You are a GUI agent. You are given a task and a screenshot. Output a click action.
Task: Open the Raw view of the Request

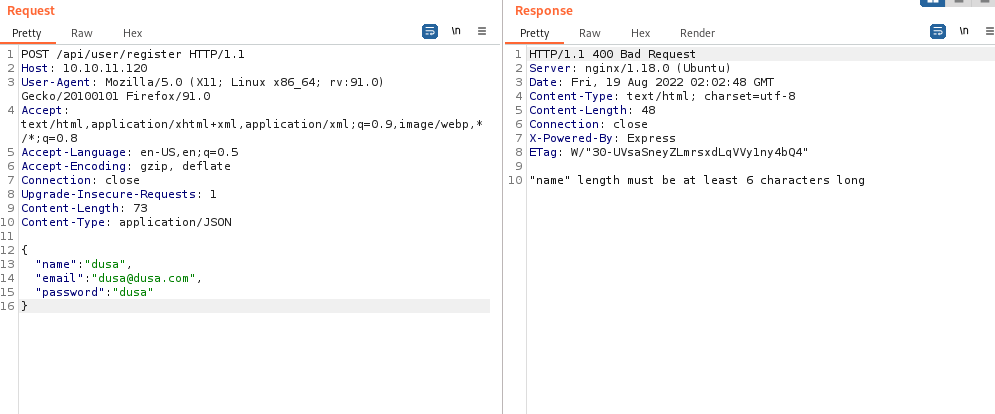pos(82,33)
